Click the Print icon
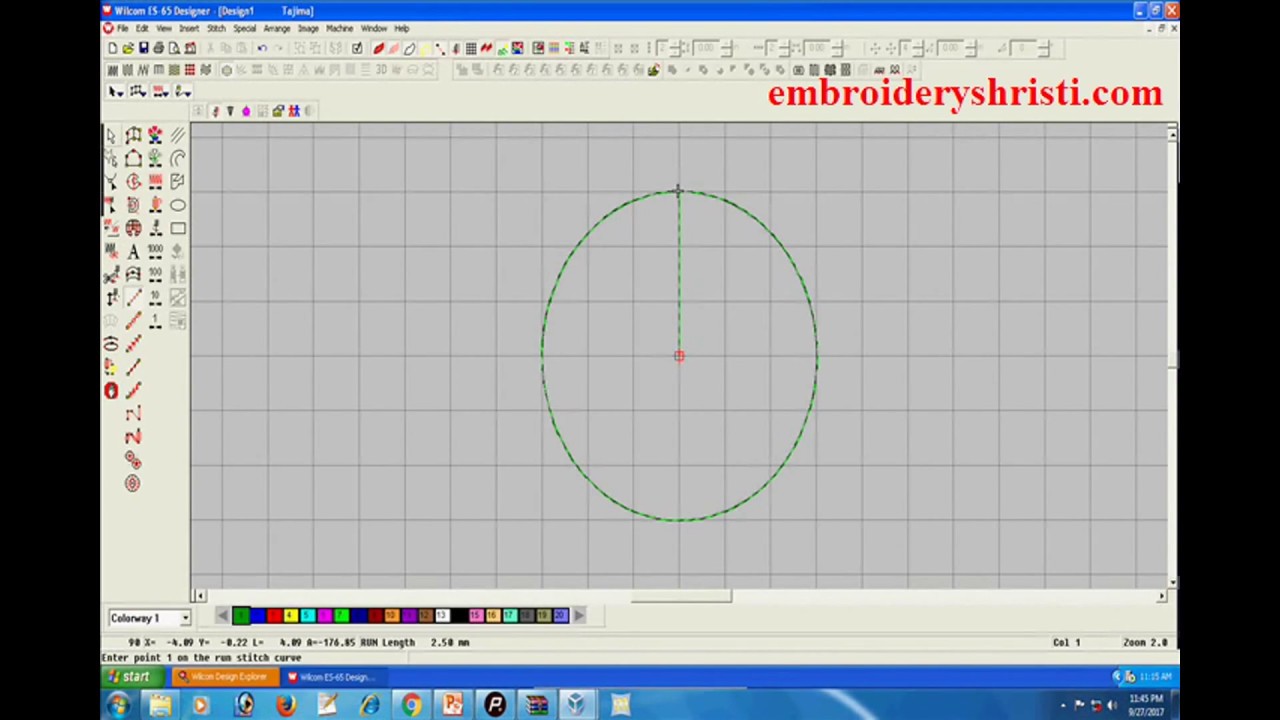 point(159,48)
